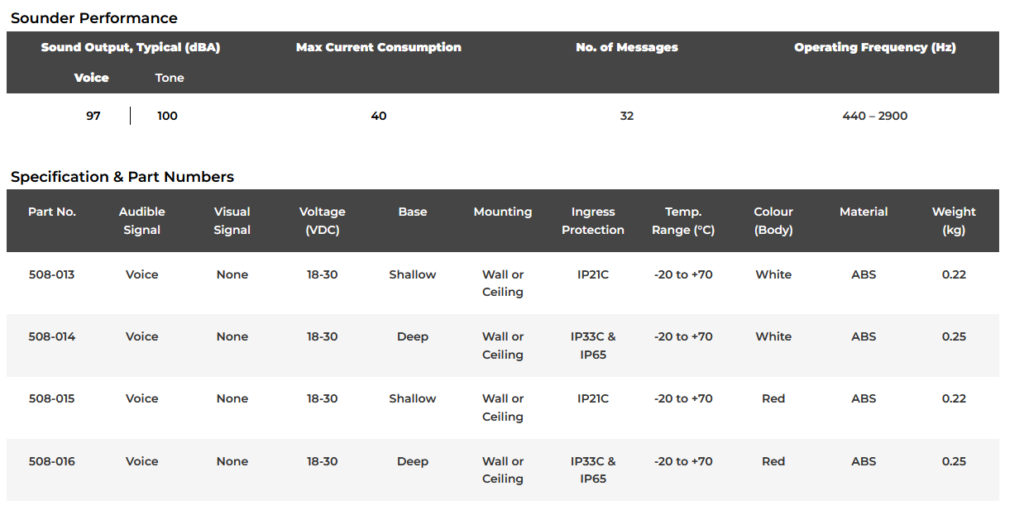Screen dimensions: 1024x529
Task: Click the Max Current Consumption header
Action: pyautogui.click(x=378, y=47)
